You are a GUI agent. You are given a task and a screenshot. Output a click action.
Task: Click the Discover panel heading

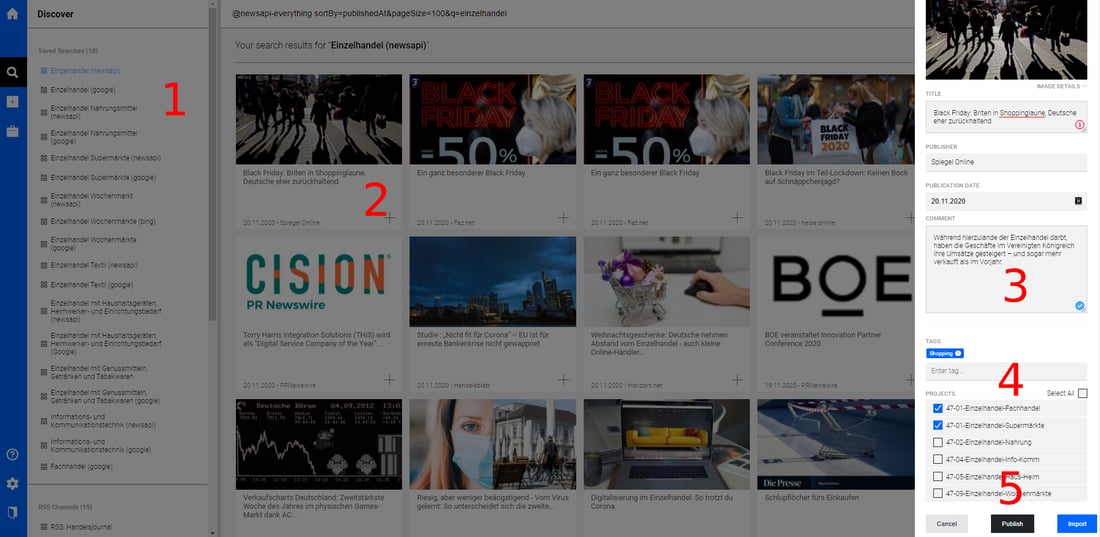[55, 14]
